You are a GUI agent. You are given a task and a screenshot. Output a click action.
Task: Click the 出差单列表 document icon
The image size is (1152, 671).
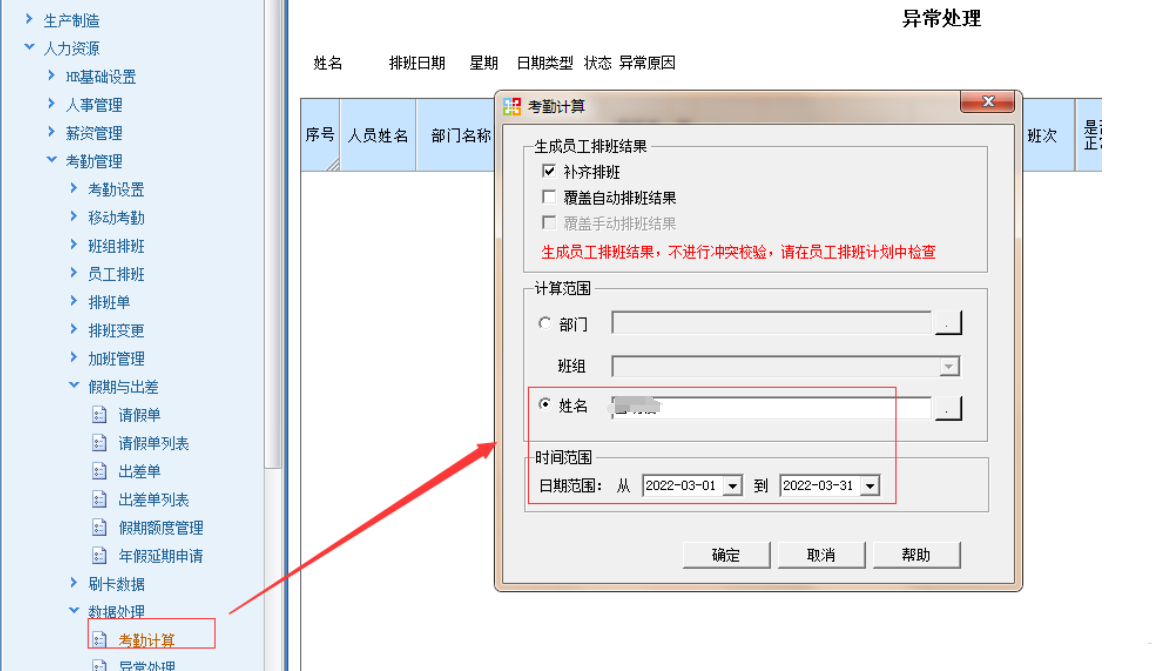coord(99,499)
